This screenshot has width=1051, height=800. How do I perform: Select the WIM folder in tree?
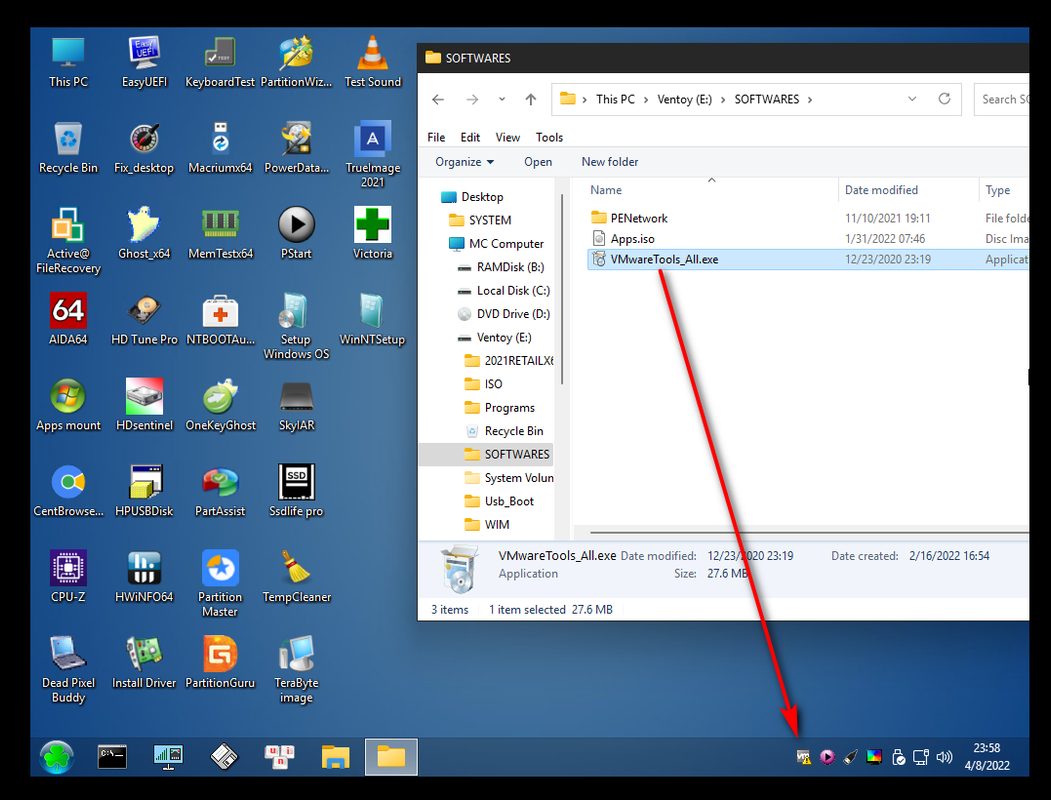pyautogui.click(x=497, y=525)
